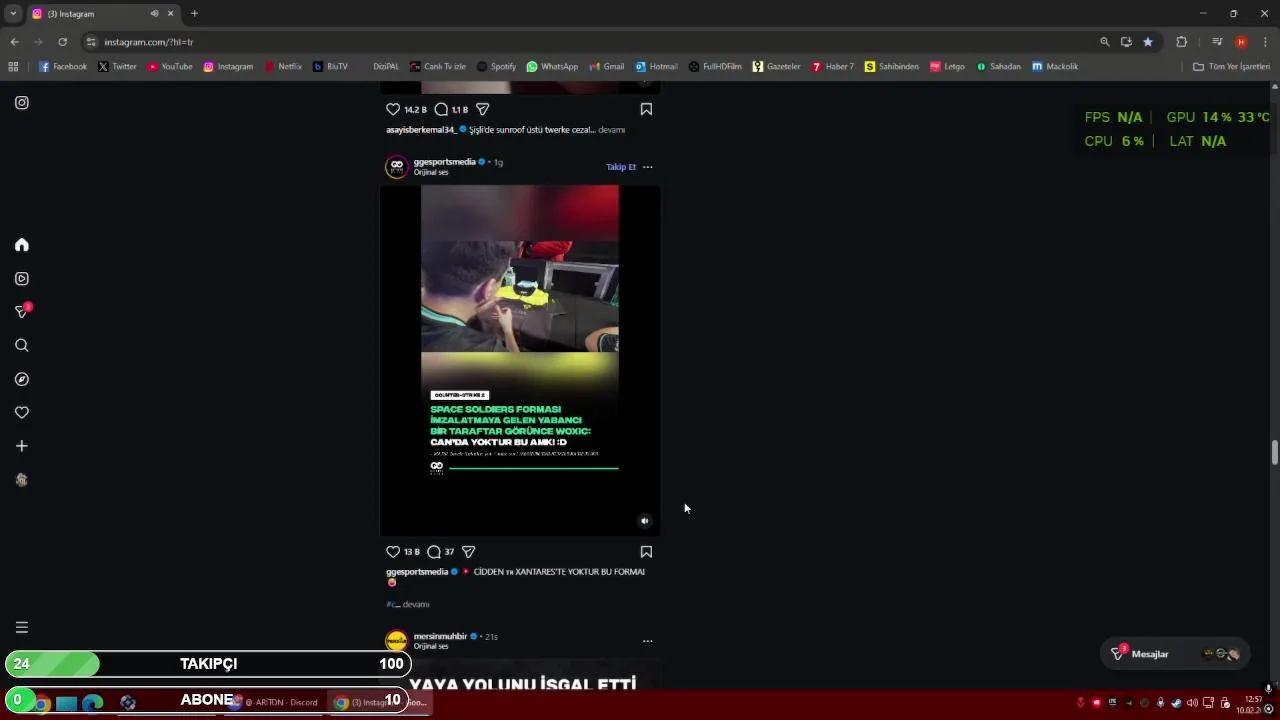Open Chrome tab search dropdown
This screenshot has height=720, width=1280.
click(13, 13)
